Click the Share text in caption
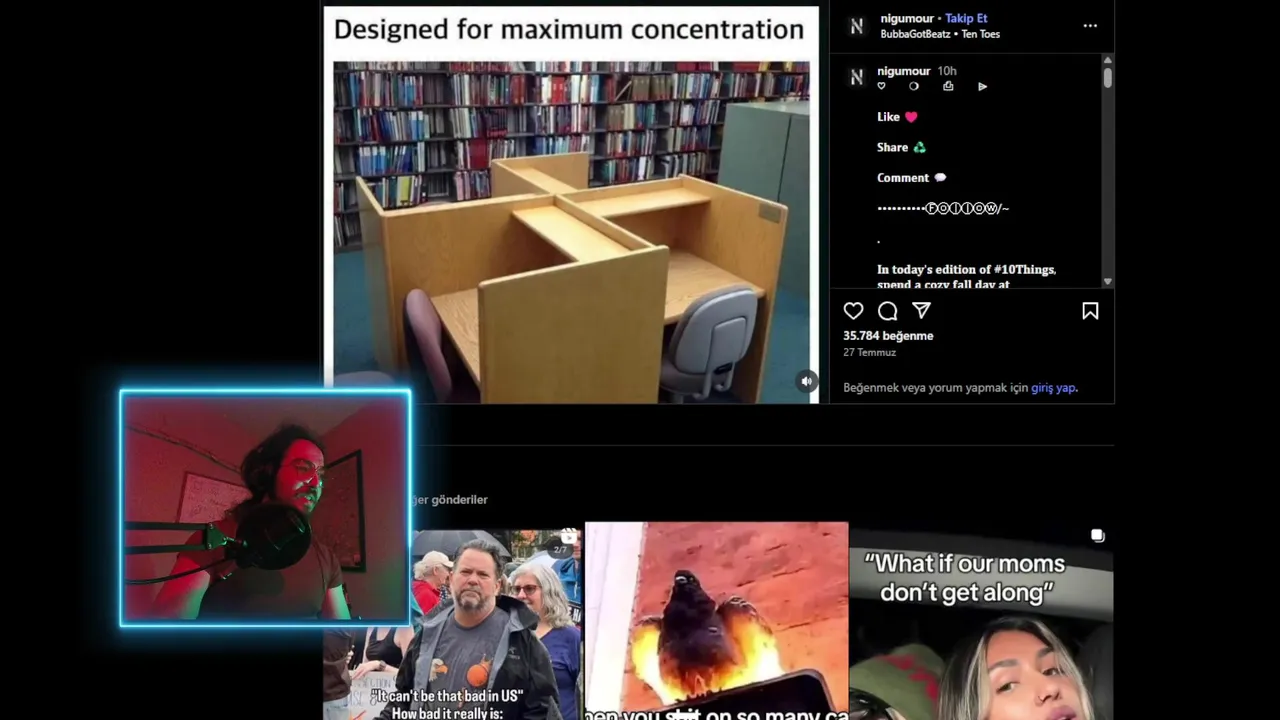This screenshot has height=720, width=1280. (892, 147)
